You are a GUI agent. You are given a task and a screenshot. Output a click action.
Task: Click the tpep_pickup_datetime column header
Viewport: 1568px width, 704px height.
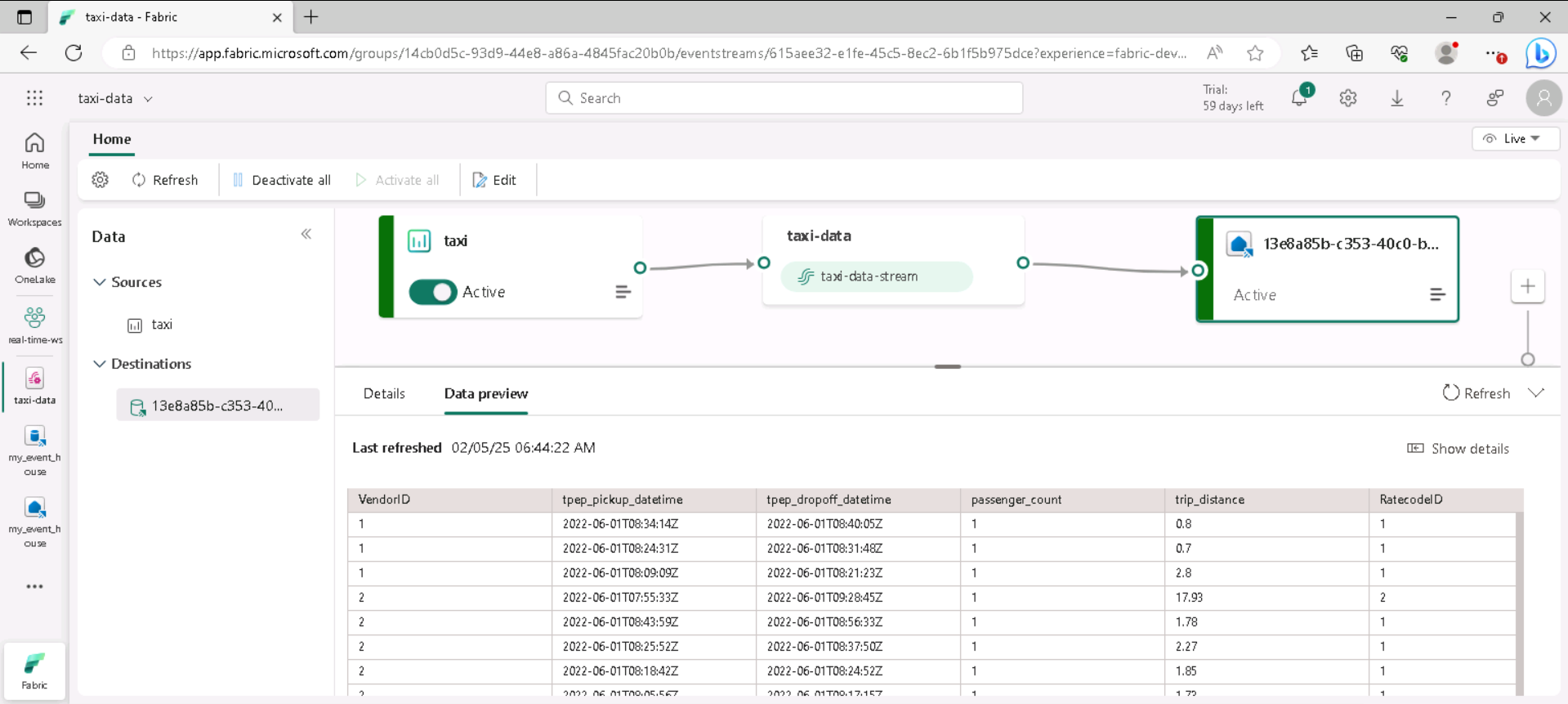click(x=654, y=500)
